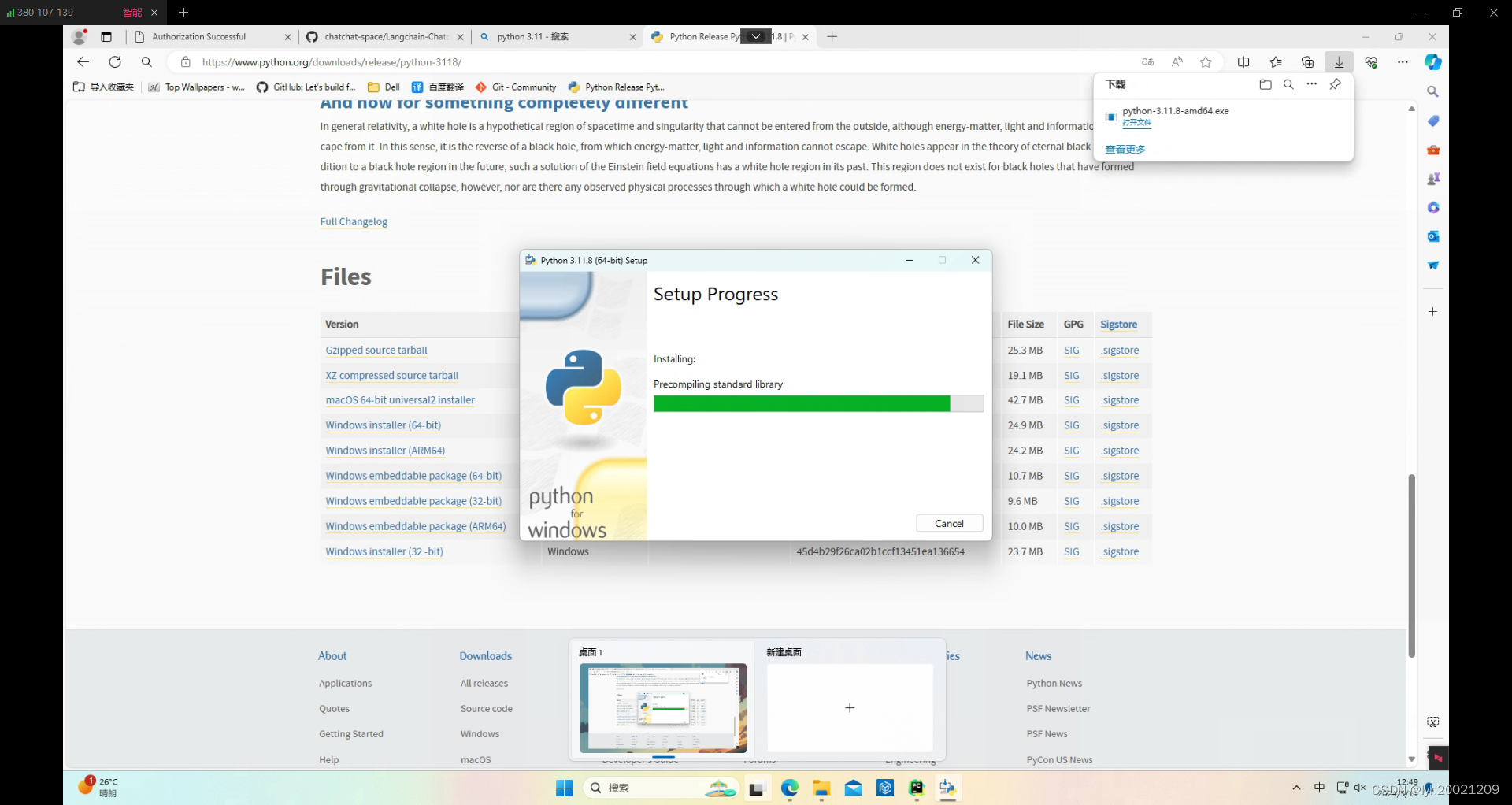Open the downloads toolbar icon
This screenshot has width=1512, height=805.
(x=1339, y=62)
